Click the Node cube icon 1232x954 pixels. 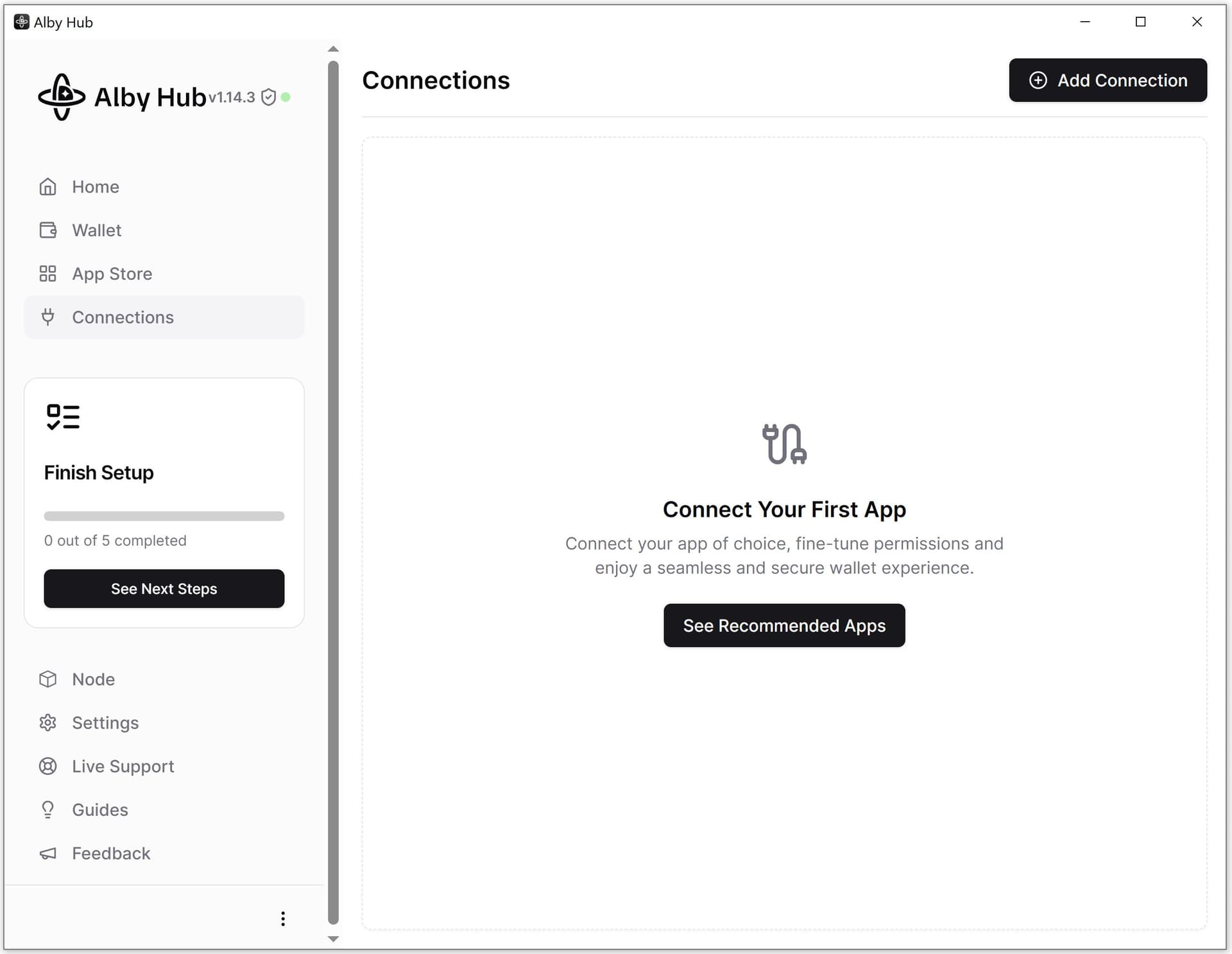tap(48, 679)
